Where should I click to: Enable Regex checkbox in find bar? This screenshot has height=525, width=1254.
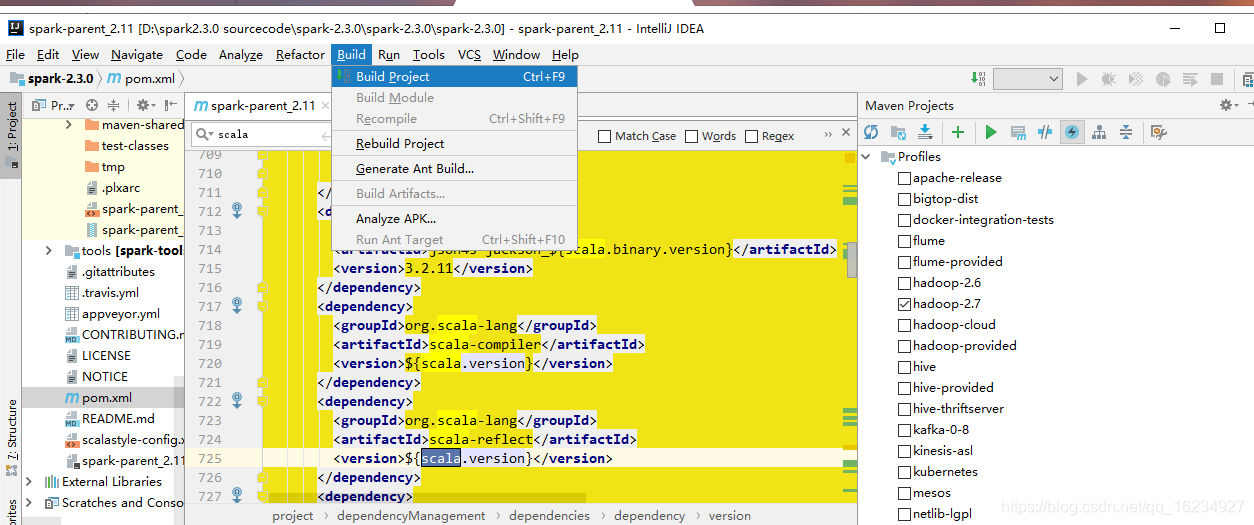[x=750, y=136]
